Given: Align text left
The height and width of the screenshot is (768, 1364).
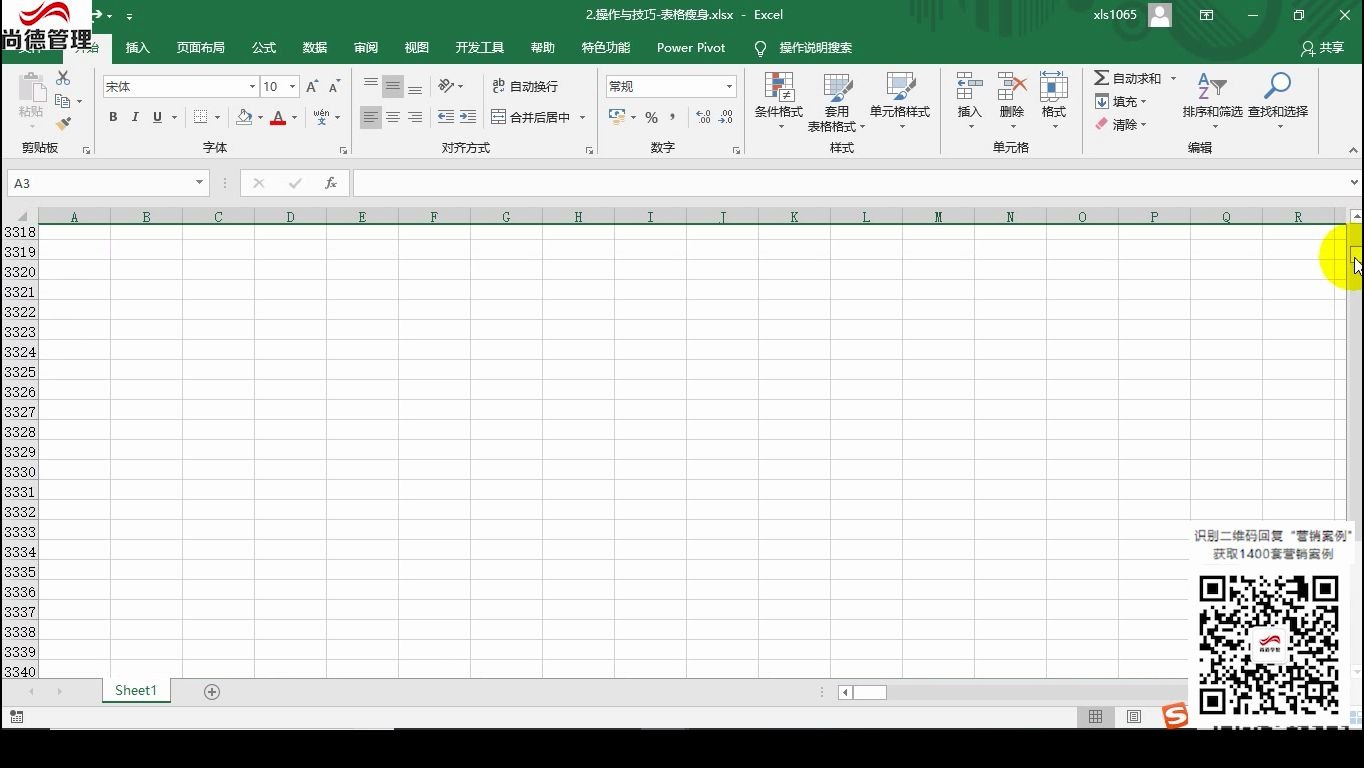Looking at the screenshot, I should pyautogui.click(x=371, y=117).
